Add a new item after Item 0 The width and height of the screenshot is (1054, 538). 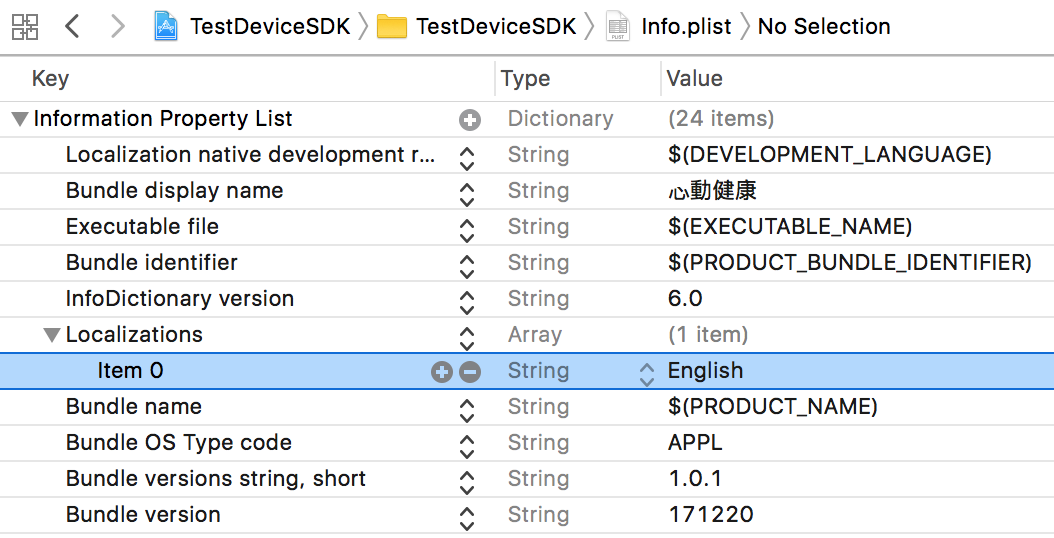pyautogui.click(x=441, y=372)
